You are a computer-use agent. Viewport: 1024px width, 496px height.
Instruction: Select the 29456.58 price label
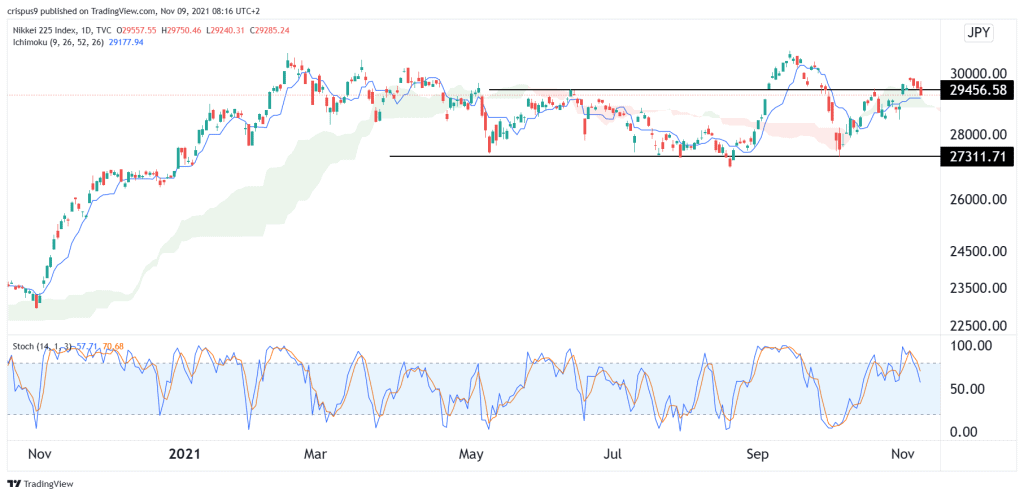pyautogui.click(x=977, y=91)
